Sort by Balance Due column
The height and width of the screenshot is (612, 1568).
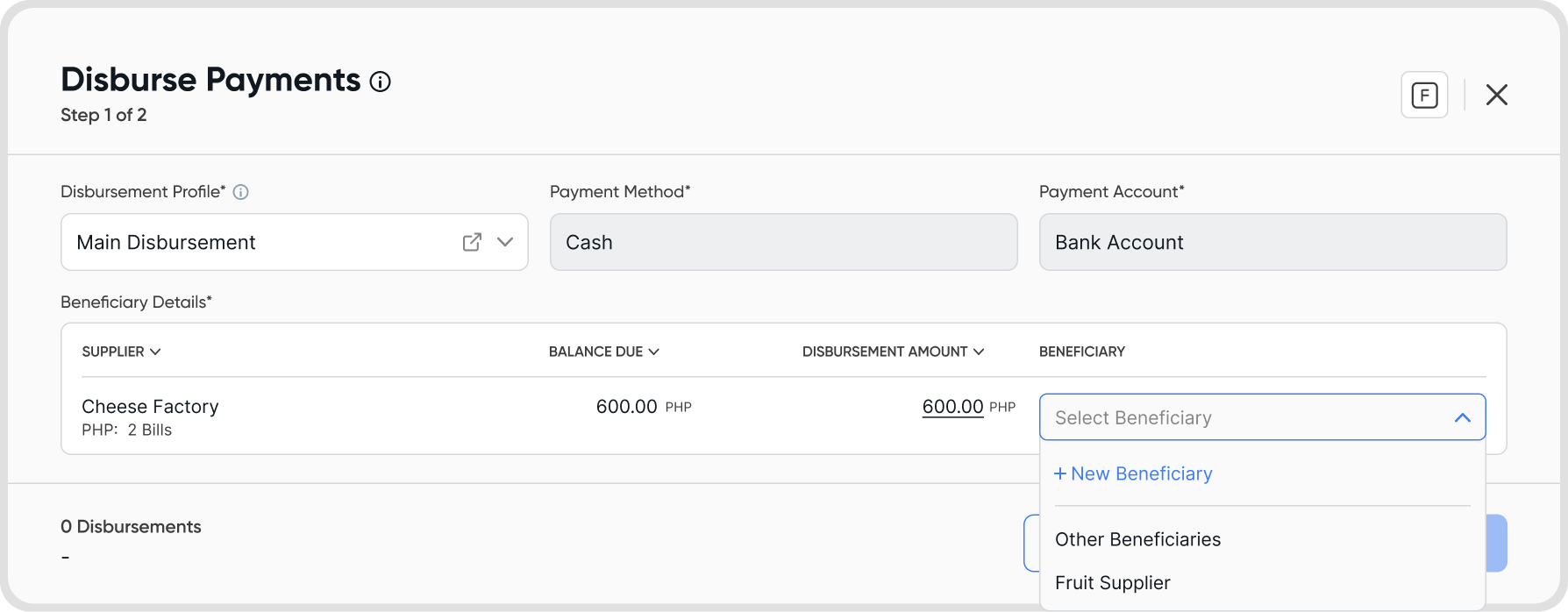pos(603,352)
